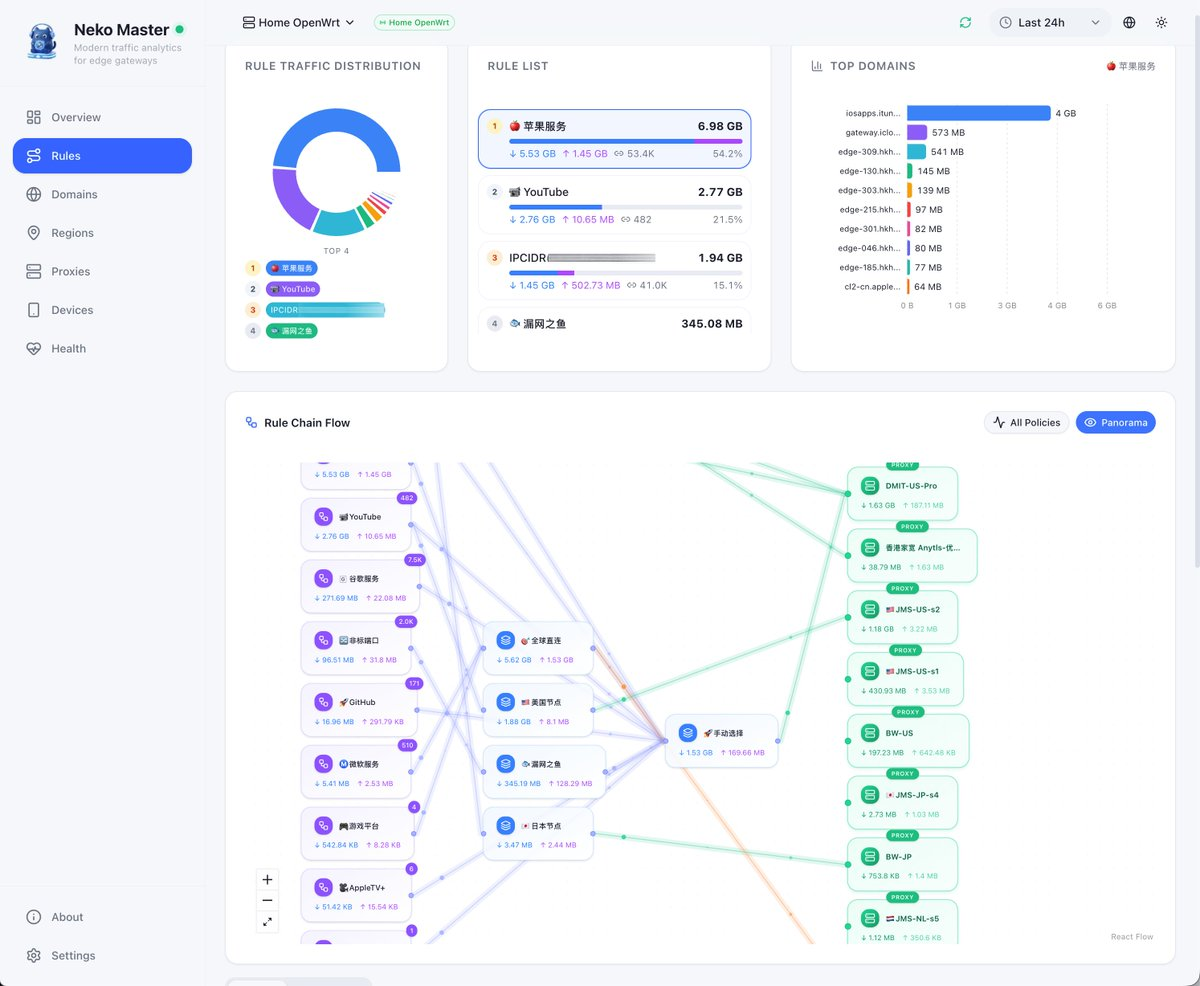The height and width of the screenshot is (986, 1200).
Task: Select the 日本节点 group node
Action: tap(538, 834)
